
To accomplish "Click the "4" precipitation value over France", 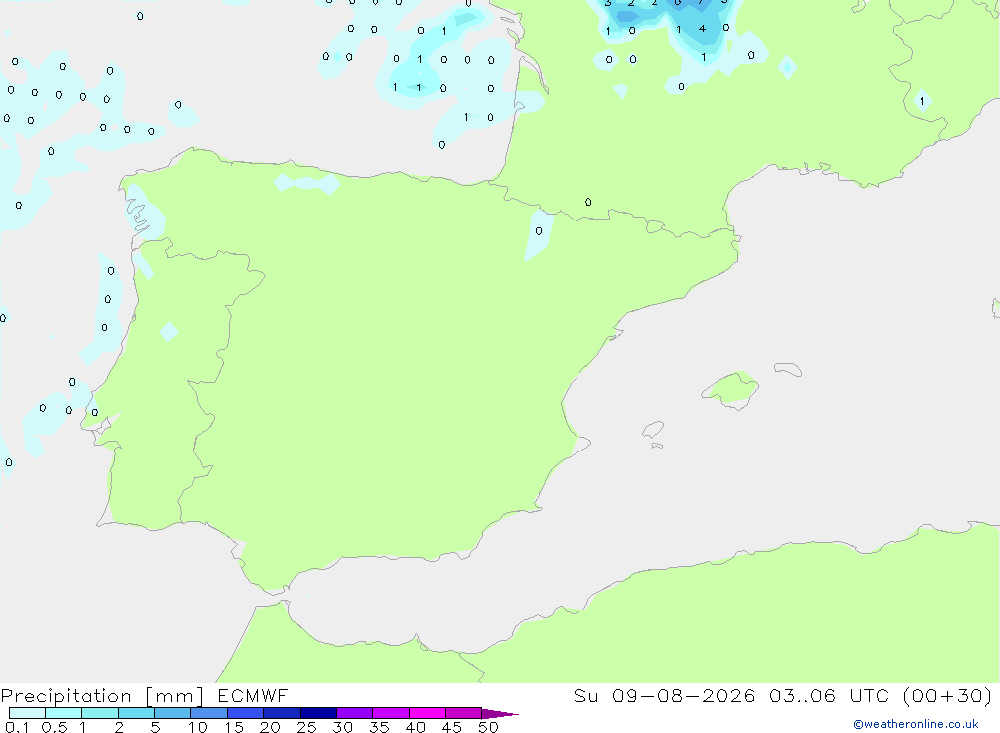I will coord(702,29).
